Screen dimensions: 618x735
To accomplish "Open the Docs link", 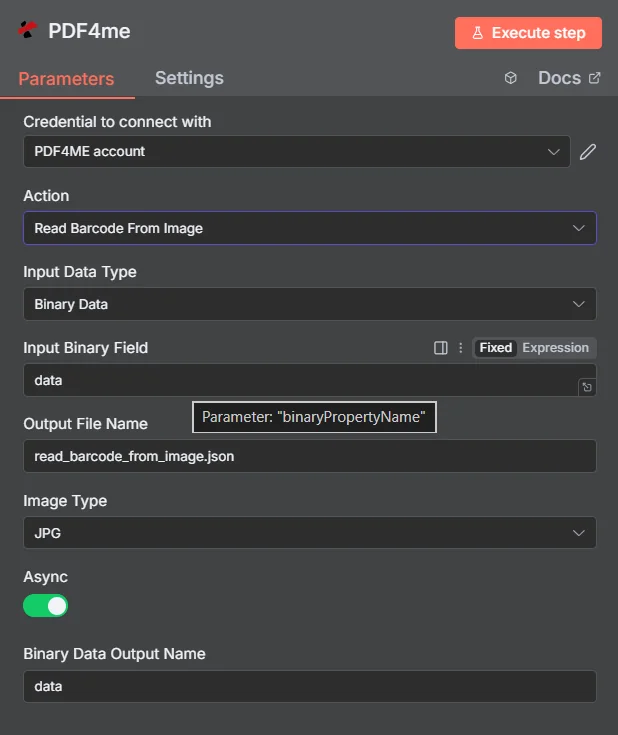I will tap(569, 78).
